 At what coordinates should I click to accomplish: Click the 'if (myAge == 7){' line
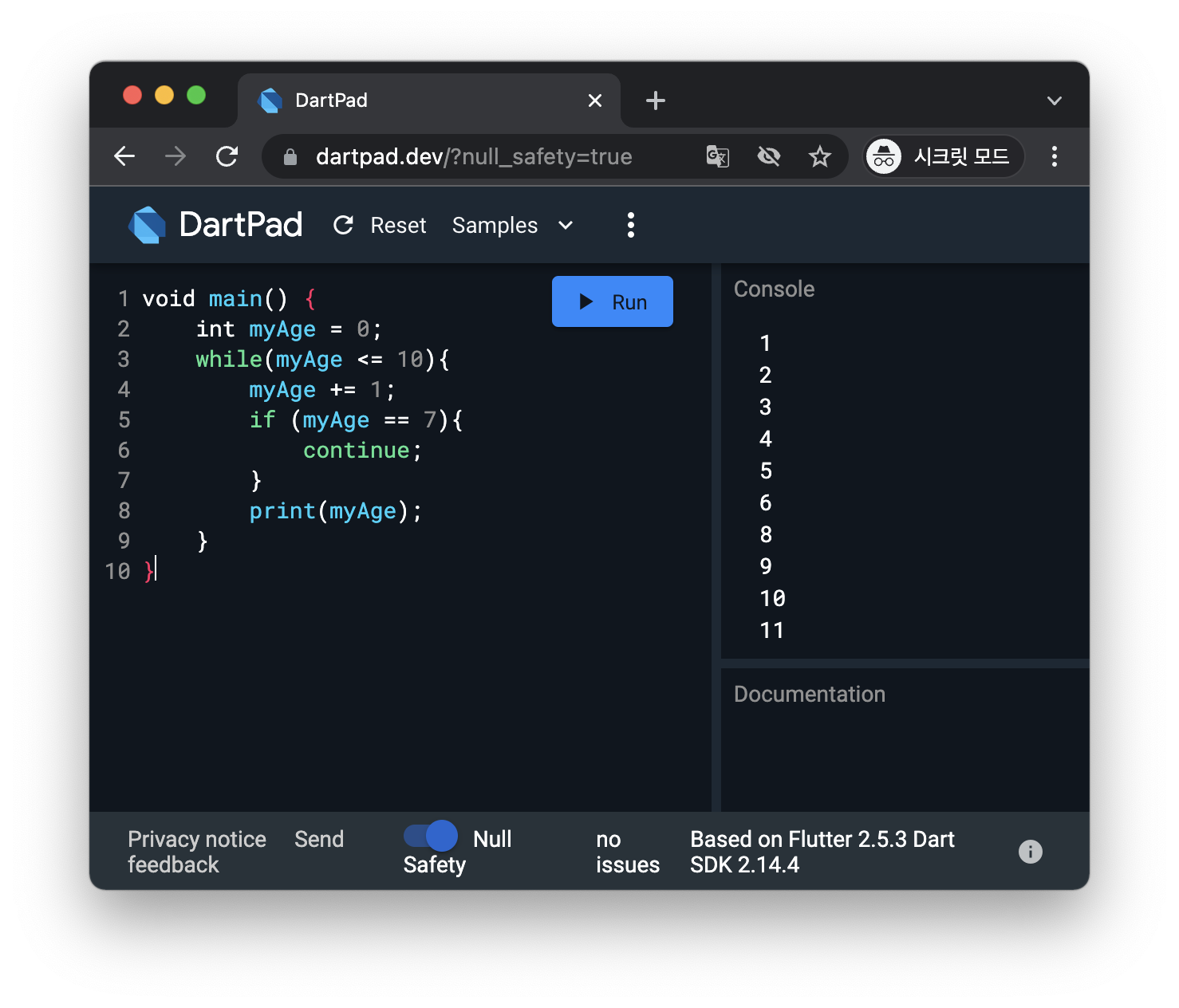point(356,420)
